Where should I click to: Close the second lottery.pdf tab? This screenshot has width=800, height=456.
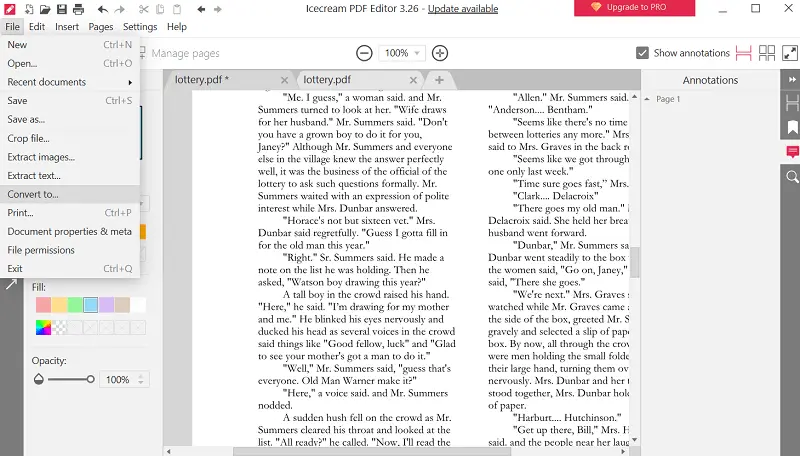[x=413, y=80]
